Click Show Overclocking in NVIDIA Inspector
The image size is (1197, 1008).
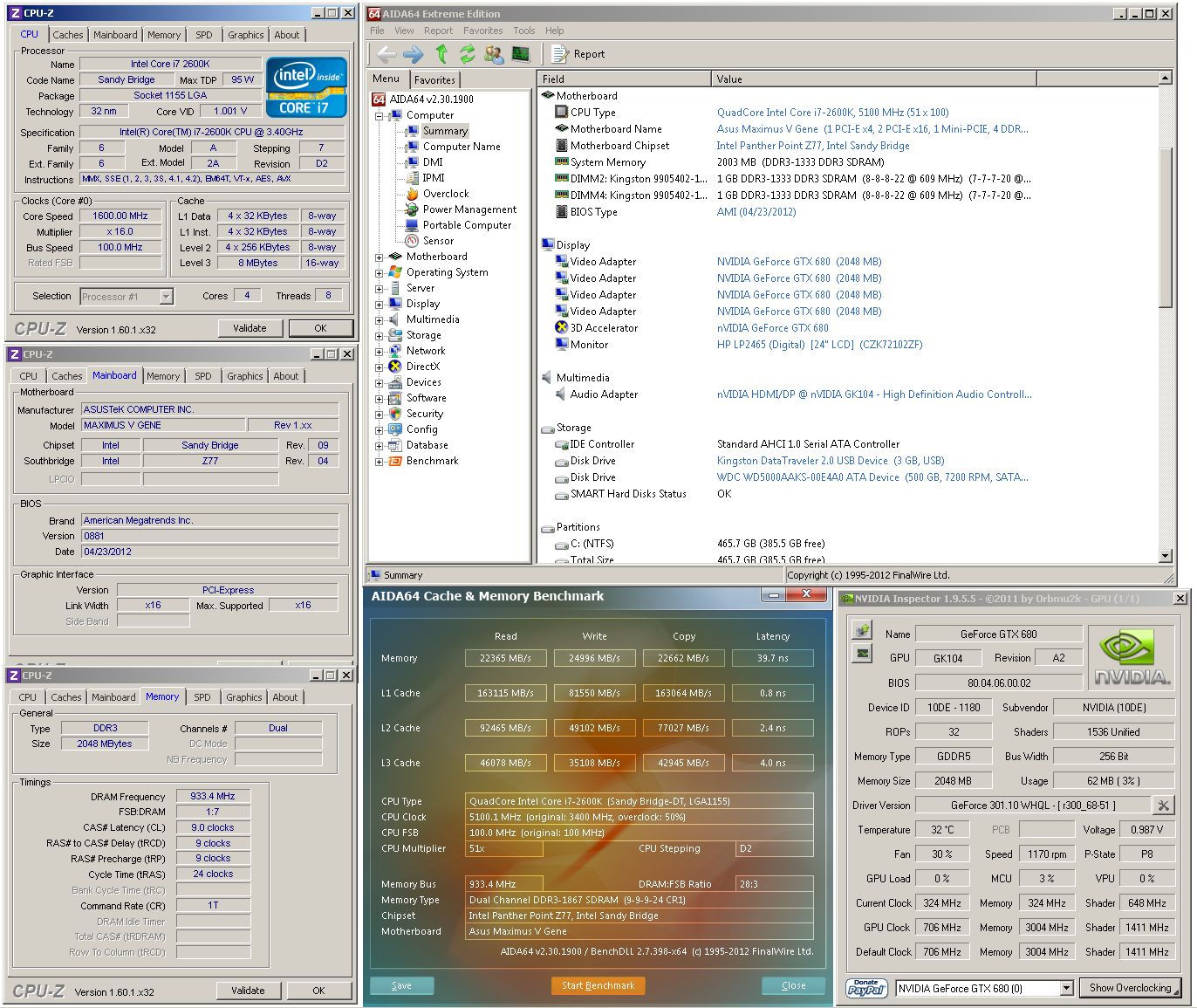[x=1130, y=988]
